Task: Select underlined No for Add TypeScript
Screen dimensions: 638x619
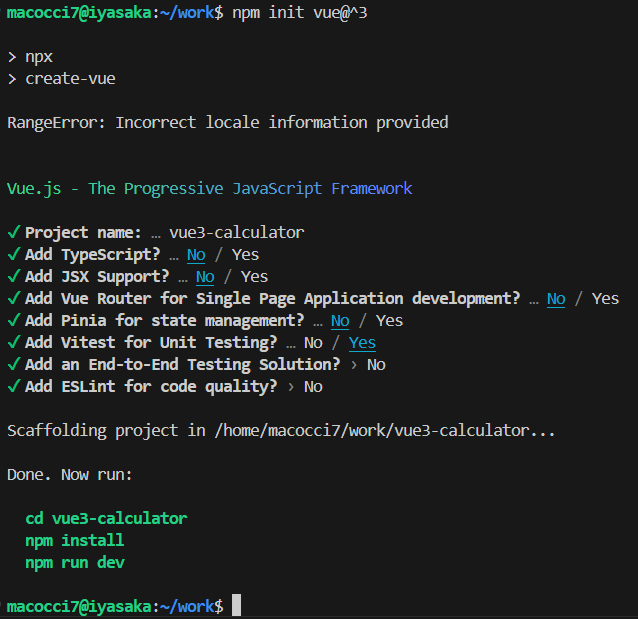Action: pos(196,255)
